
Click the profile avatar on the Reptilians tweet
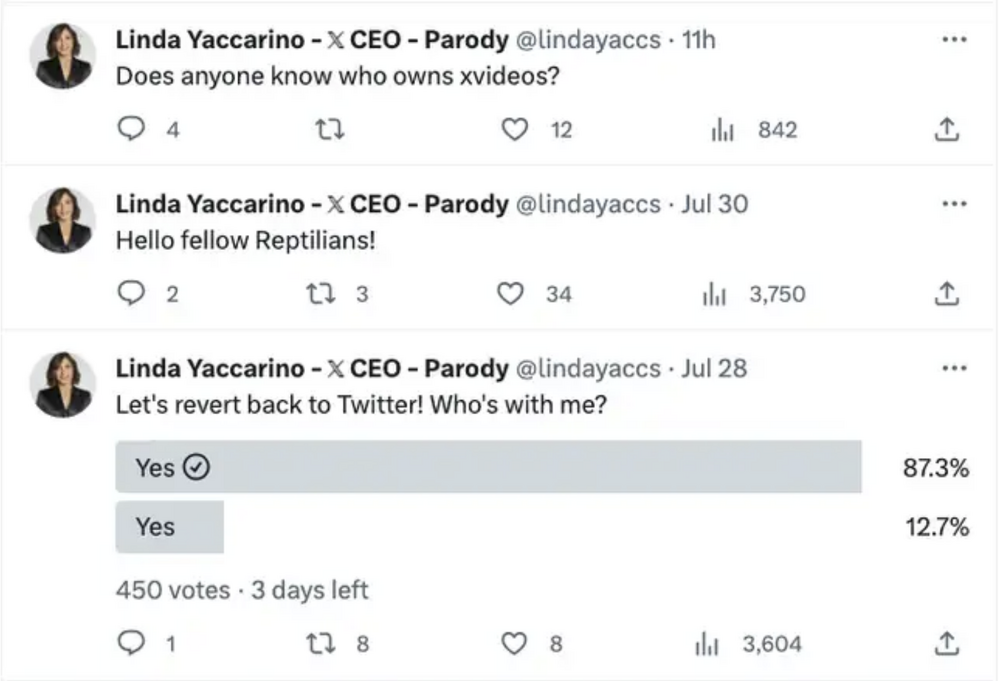click(x=64, y=220)
